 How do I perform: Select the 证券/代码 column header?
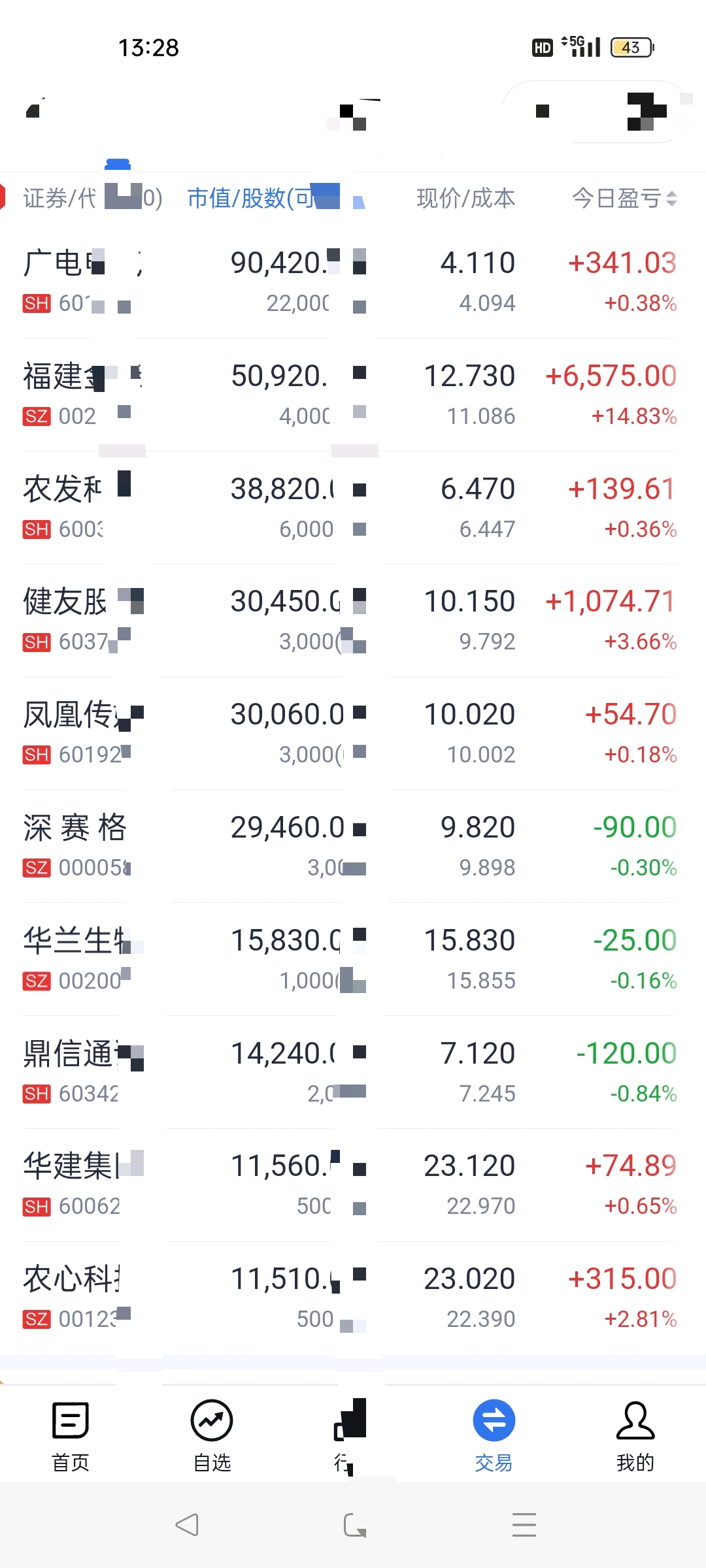point(92,198)
